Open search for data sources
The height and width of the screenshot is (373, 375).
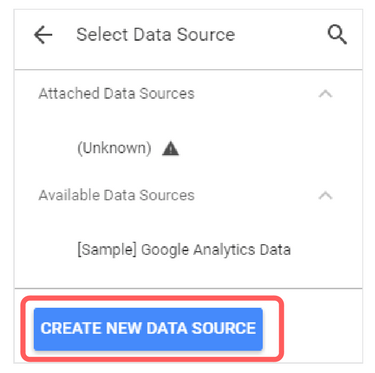337,35
